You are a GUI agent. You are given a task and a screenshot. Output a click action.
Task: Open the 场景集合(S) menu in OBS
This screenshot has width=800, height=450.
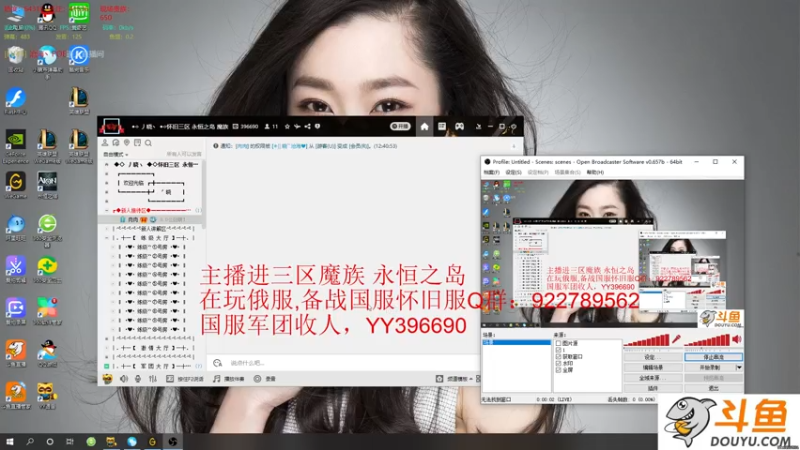click(567, 172)
